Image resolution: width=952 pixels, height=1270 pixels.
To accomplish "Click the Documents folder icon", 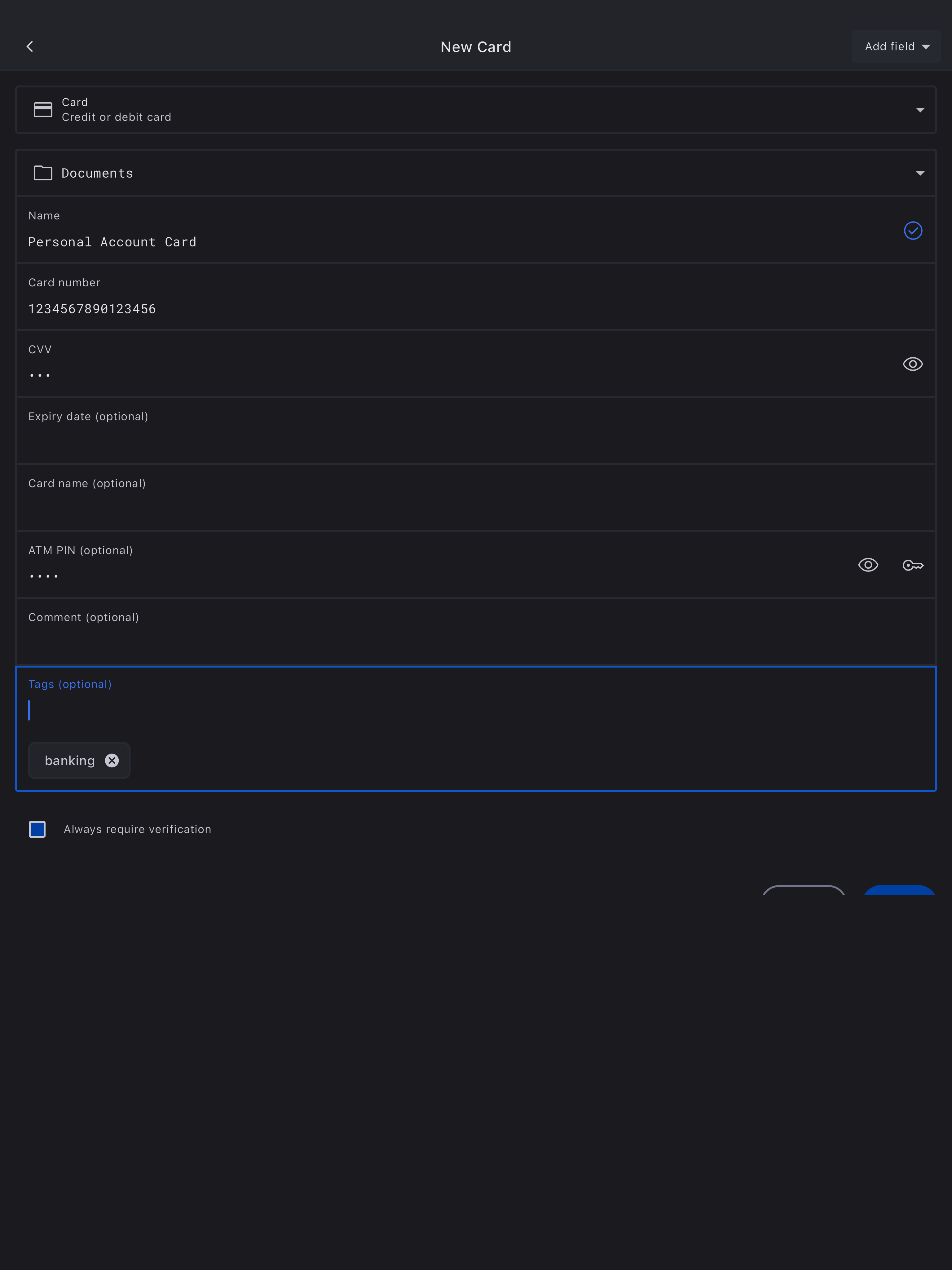I will point(43,173).
